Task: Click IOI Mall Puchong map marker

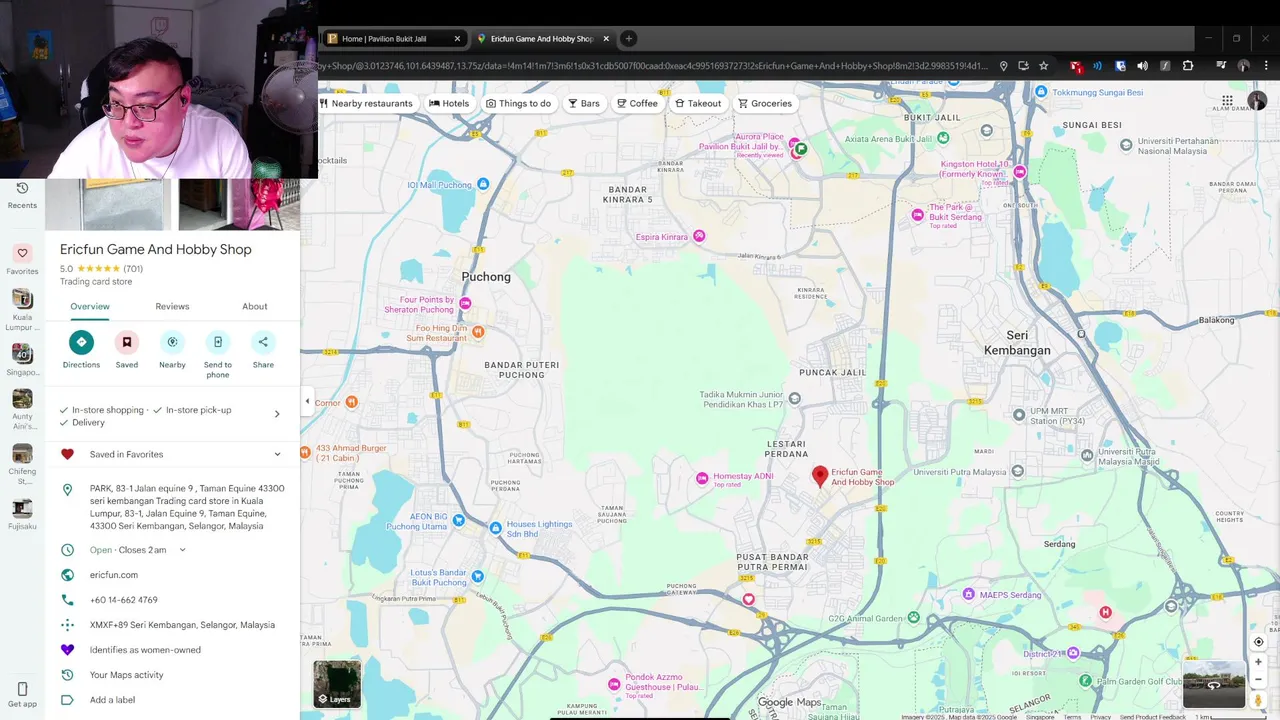Action: click(483, 184)
